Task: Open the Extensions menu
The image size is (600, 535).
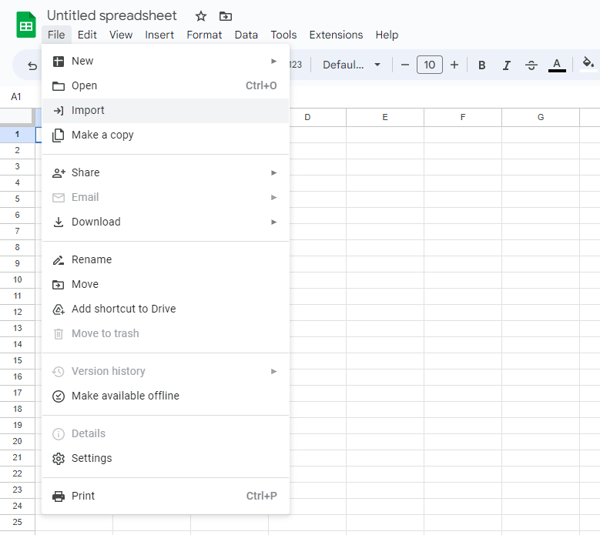Action: (336, 35)
